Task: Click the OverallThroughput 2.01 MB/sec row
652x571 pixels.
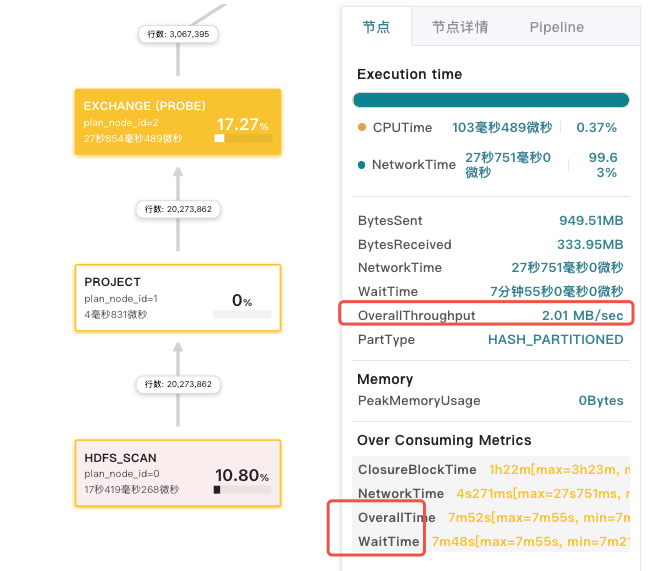Action: point(490,316)
